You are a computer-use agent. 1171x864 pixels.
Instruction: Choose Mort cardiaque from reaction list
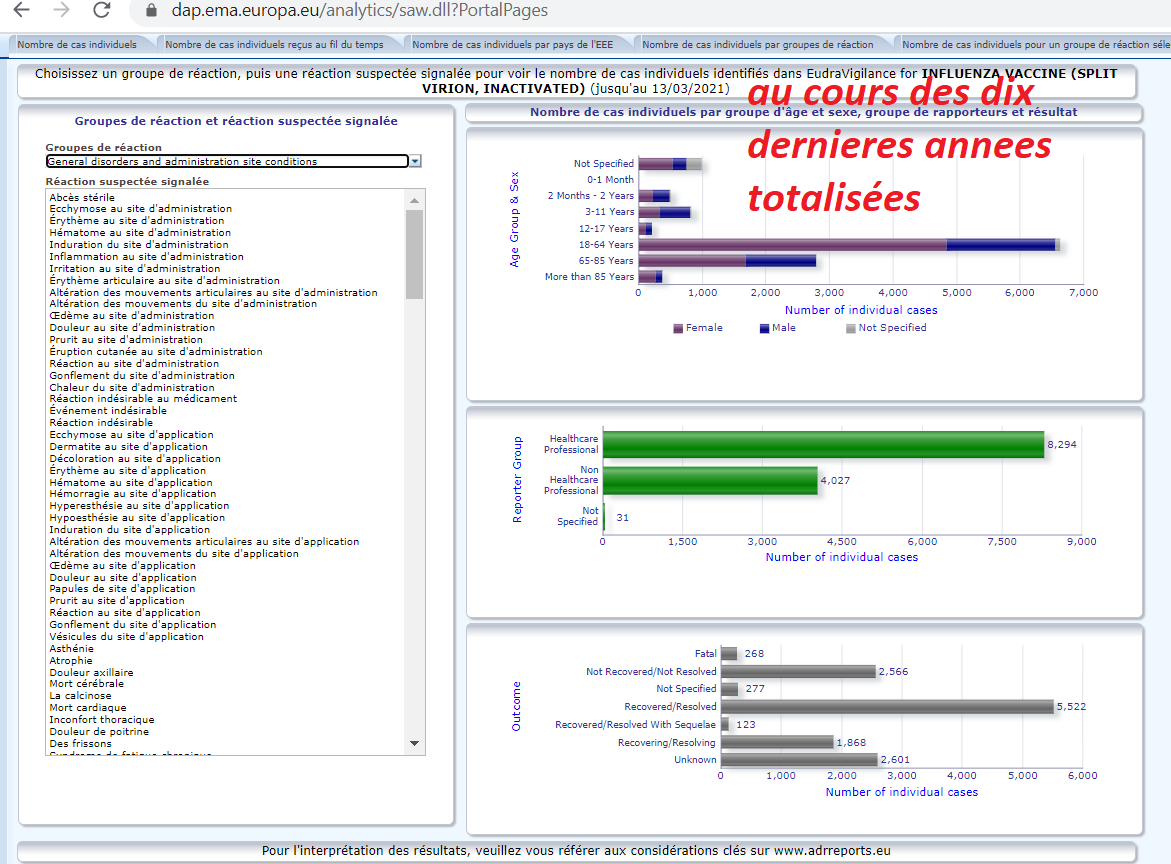click(x=88, y=708)
